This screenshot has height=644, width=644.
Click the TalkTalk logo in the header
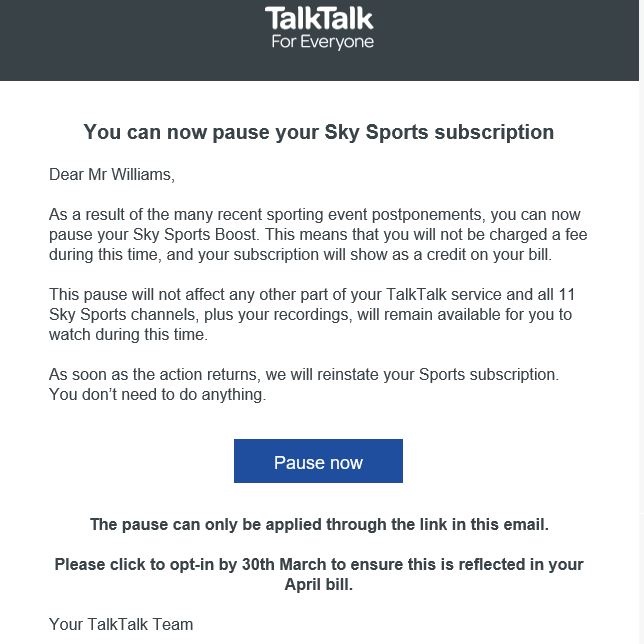click(319, 18)
